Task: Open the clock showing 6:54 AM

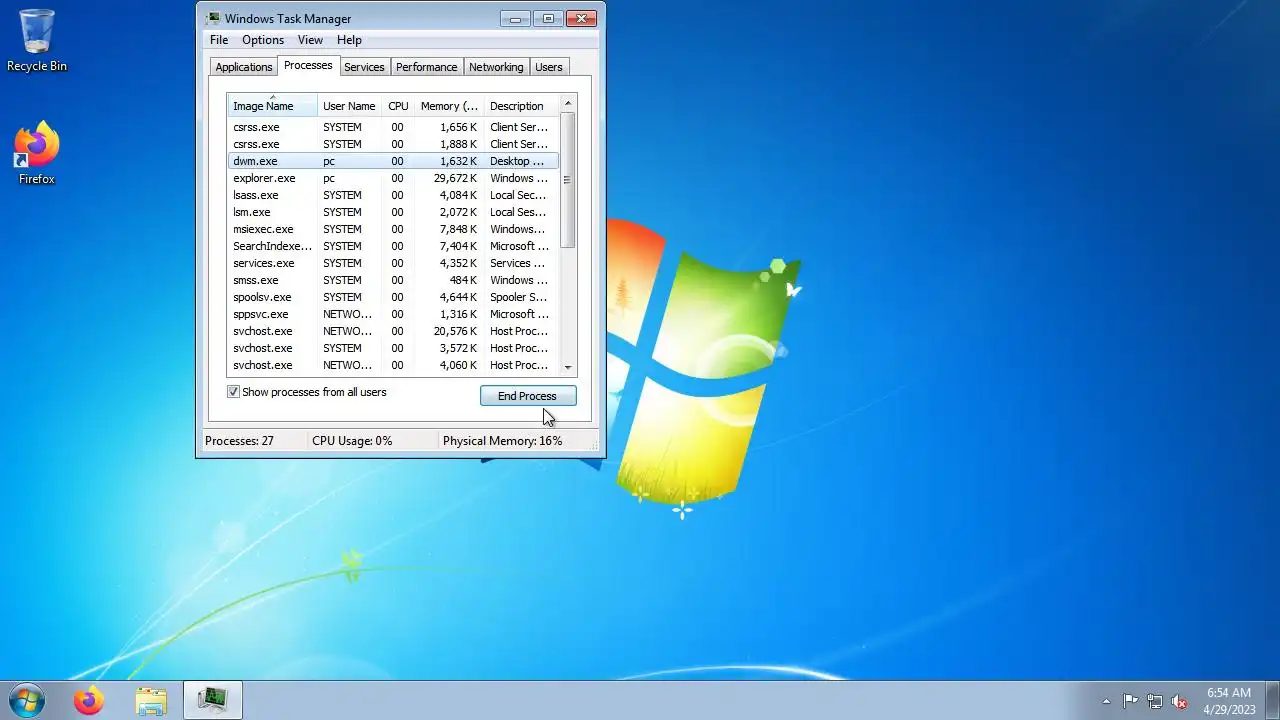Action: point(1229,700)
